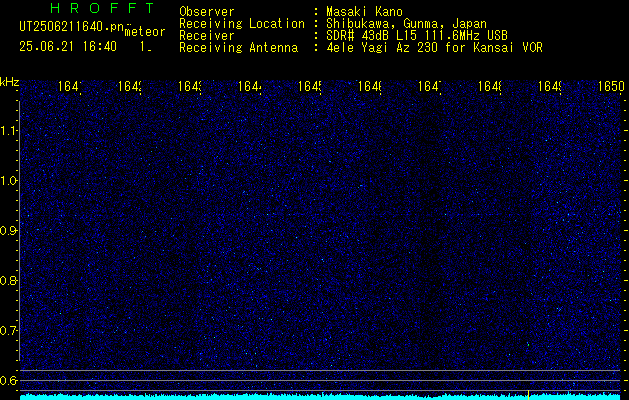Click the kHz axis unit label
629x400 pixels.
pos(10,82)
